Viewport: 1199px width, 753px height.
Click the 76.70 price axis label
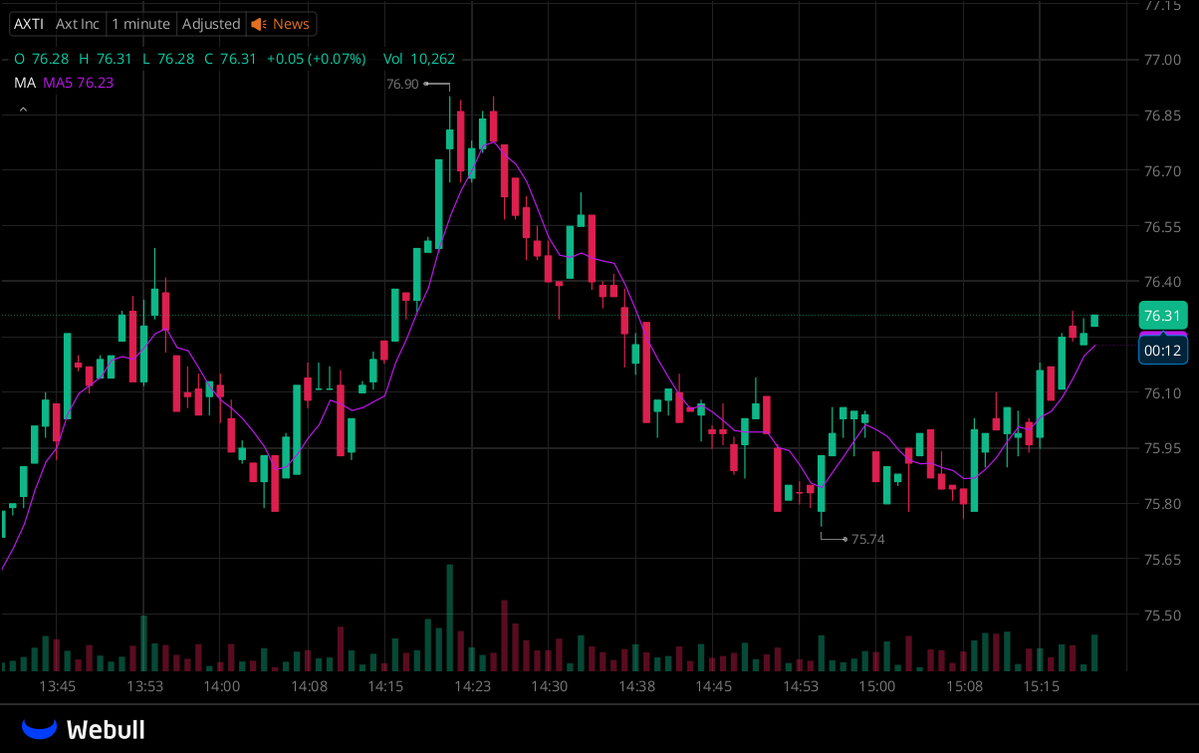[1162, 171]
